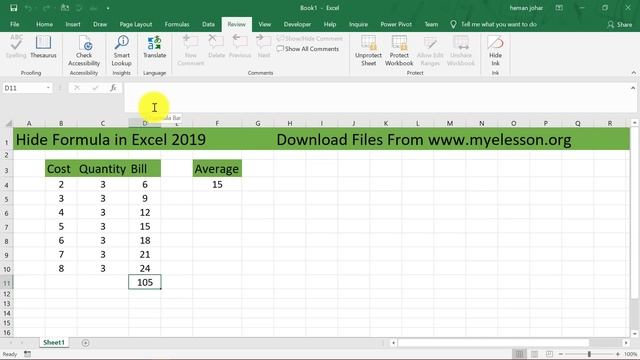Select cell D11 showing 105
The height and width of the screenshot is (360, 640).
(144, 282)
